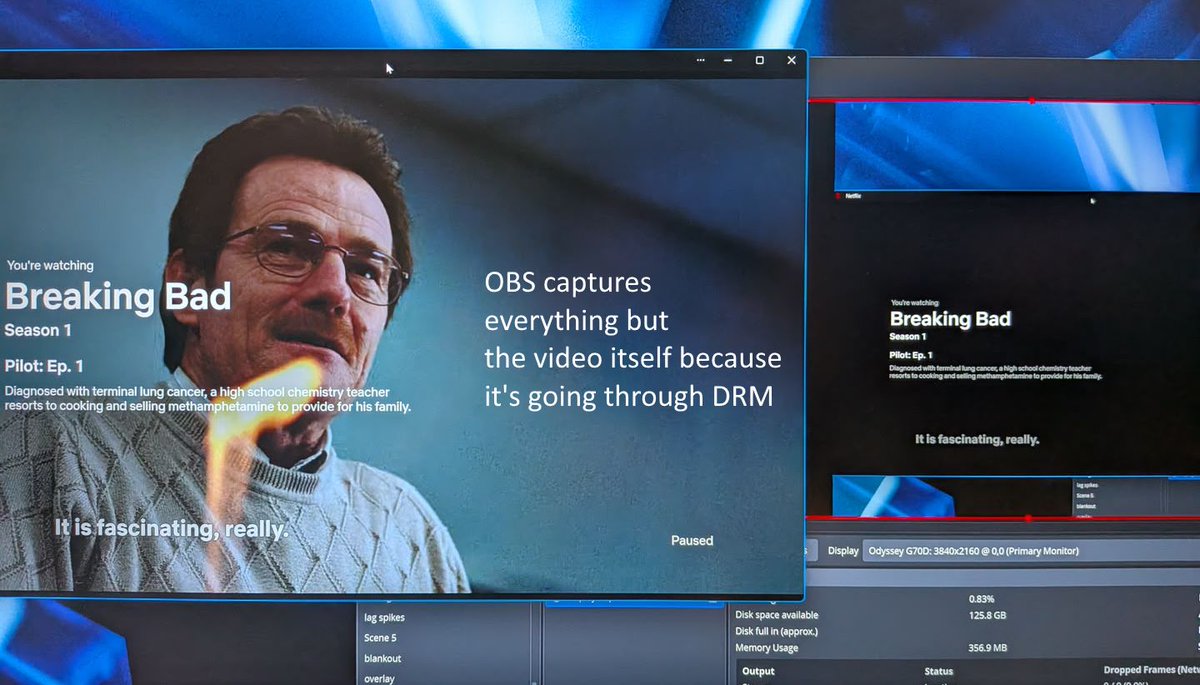The image size is (1200, 685).
Task: Click the '356.9 MB' memory value
Action: (988, 648)
